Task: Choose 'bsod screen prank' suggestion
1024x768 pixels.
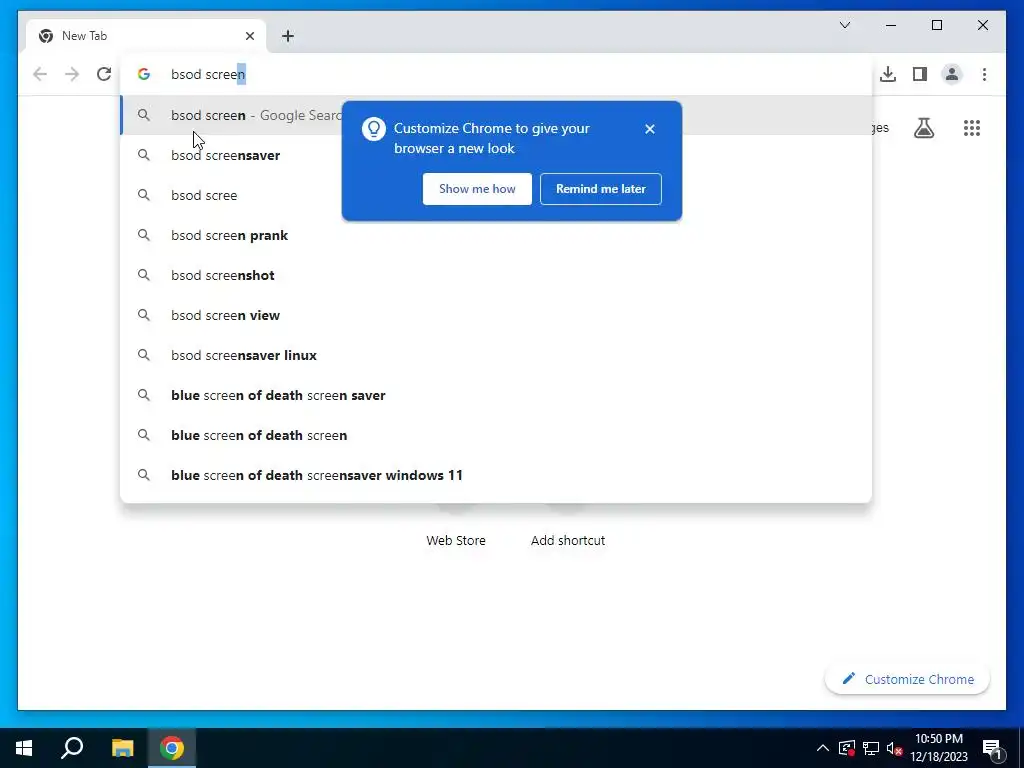Action: click(x=496, y=235)
